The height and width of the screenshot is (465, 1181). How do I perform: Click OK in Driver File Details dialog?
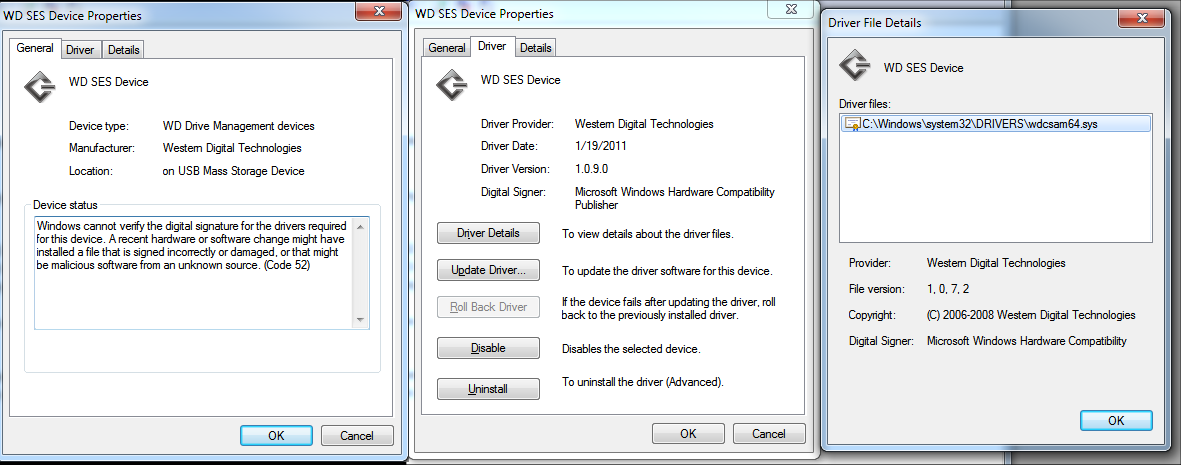[1116, 421]
